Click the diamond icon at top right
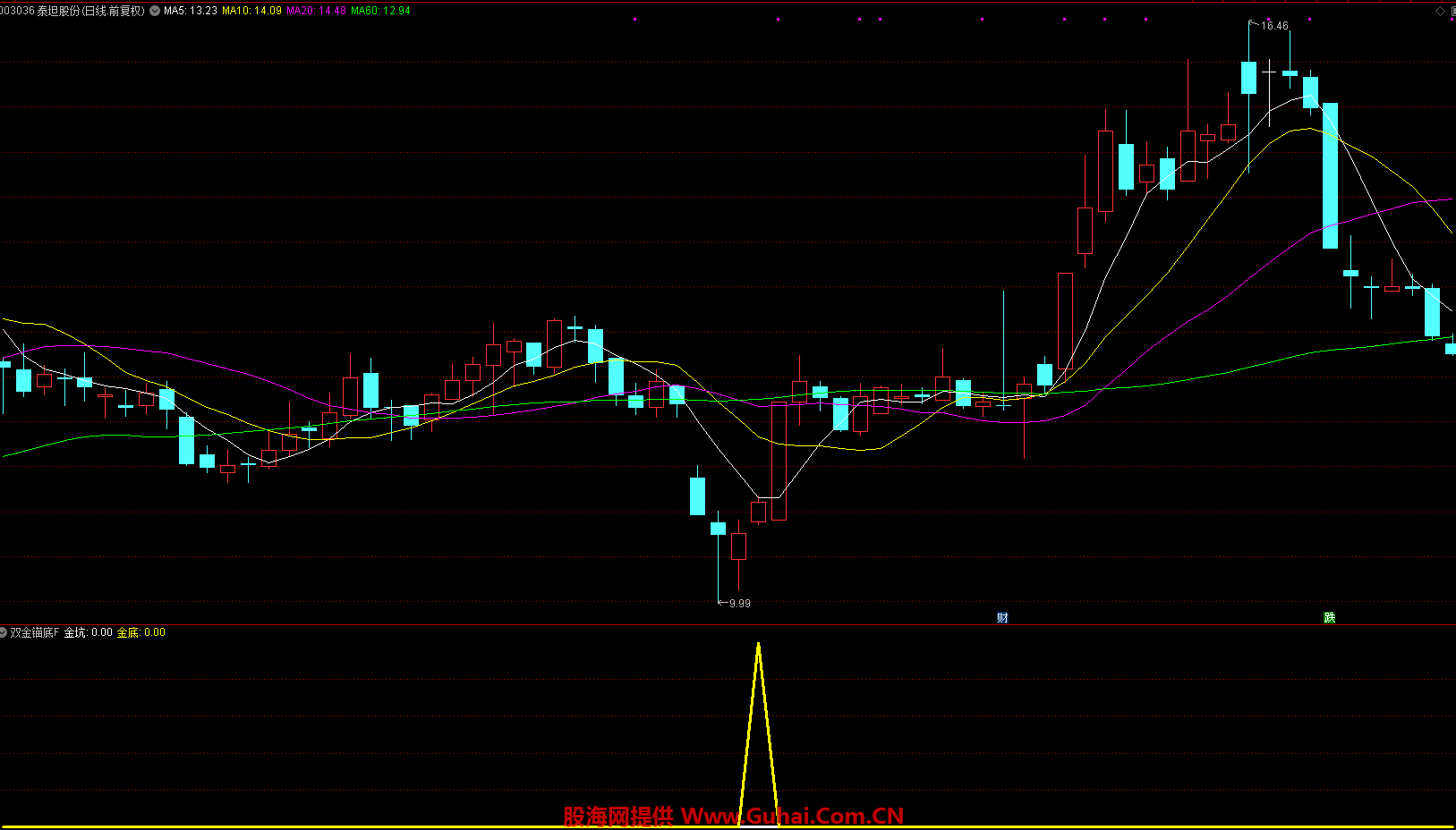 [1440, 11]
